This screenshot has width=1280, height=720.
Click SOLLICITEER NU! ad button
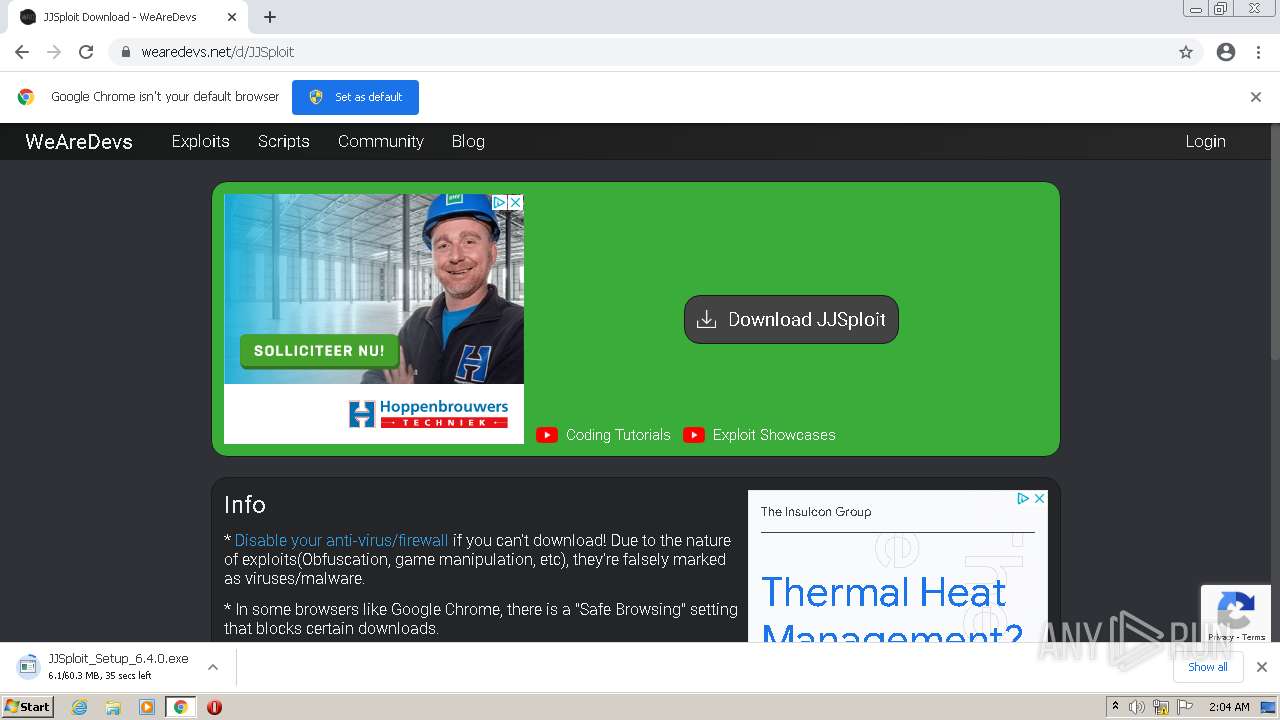319,351
